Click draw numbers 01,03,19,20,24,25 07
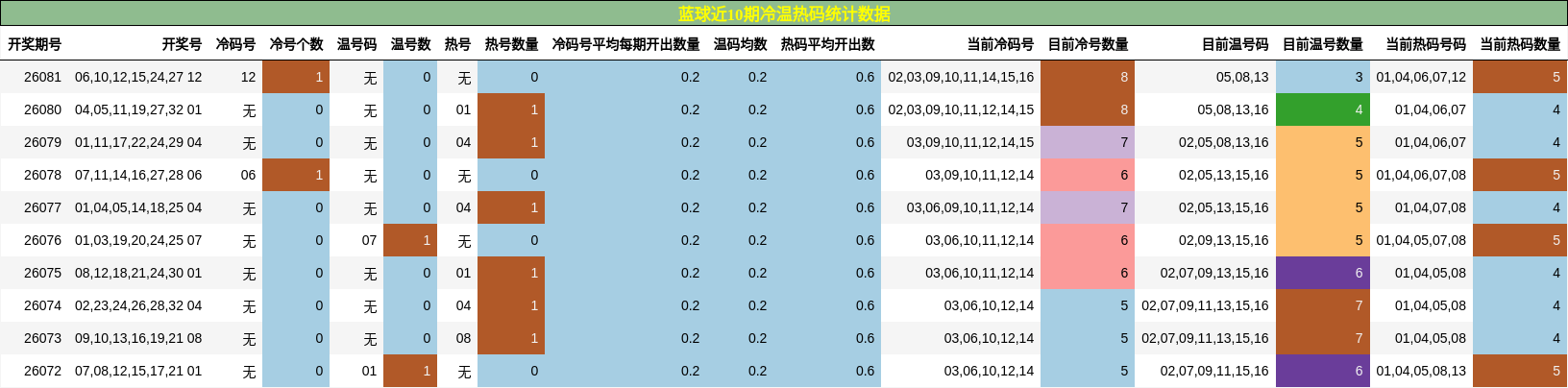1568x388 pixels. coord(138,240)
